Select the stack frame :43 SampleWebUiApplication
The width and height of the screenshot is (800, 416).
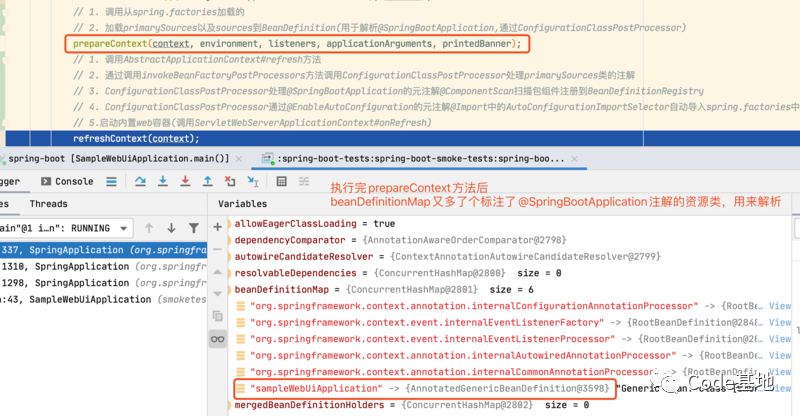pyautogui.click(x=104, y=299)
